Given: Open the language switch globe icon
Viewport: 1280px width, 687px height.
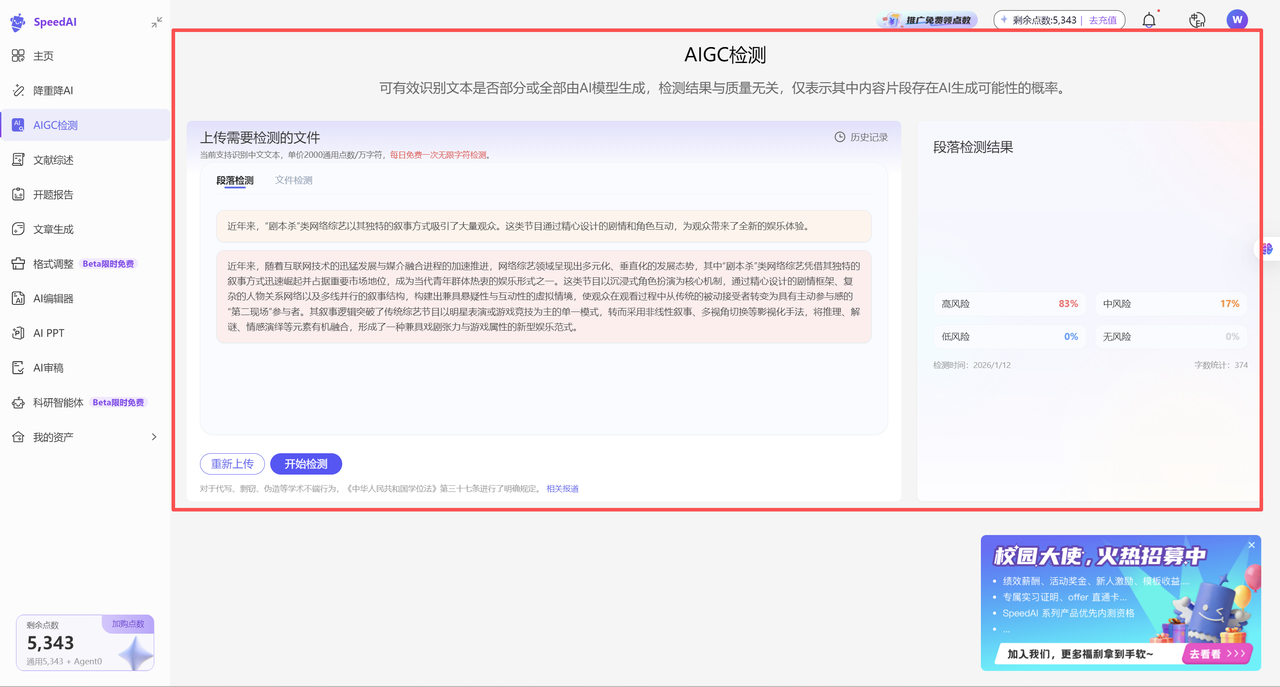Looking at the screenshot, I should point(1197,20).
